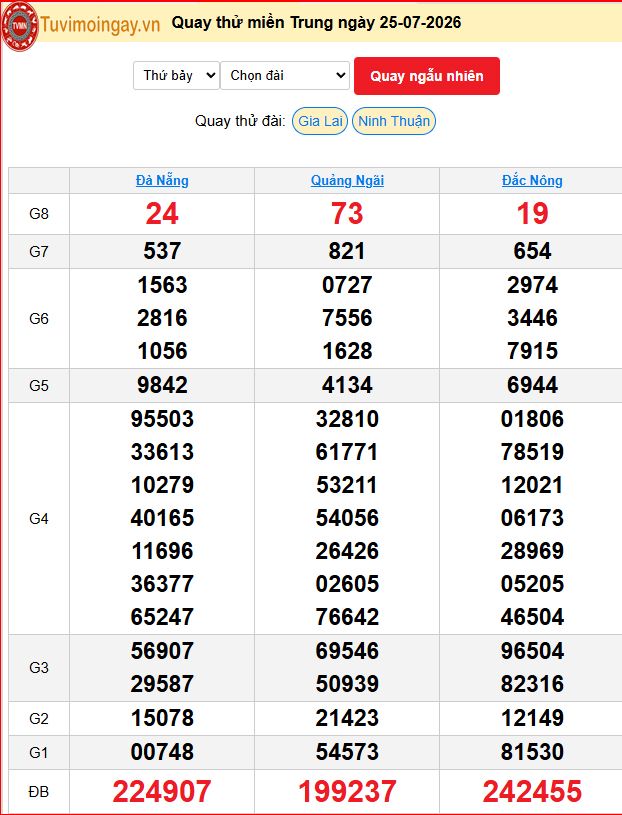Open the Quảng Ngãi column link

pyautogui.click(x=347, y=180)
